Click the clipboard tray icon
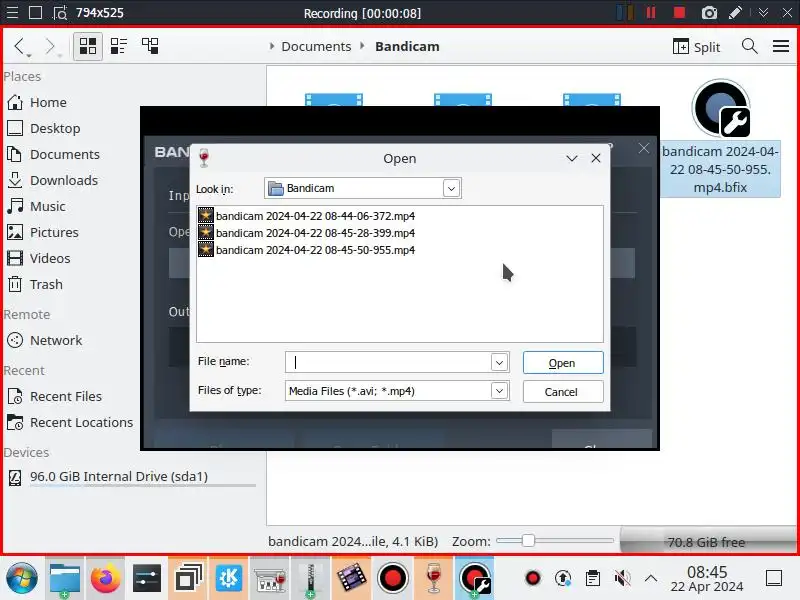 [x=593, y=579]
